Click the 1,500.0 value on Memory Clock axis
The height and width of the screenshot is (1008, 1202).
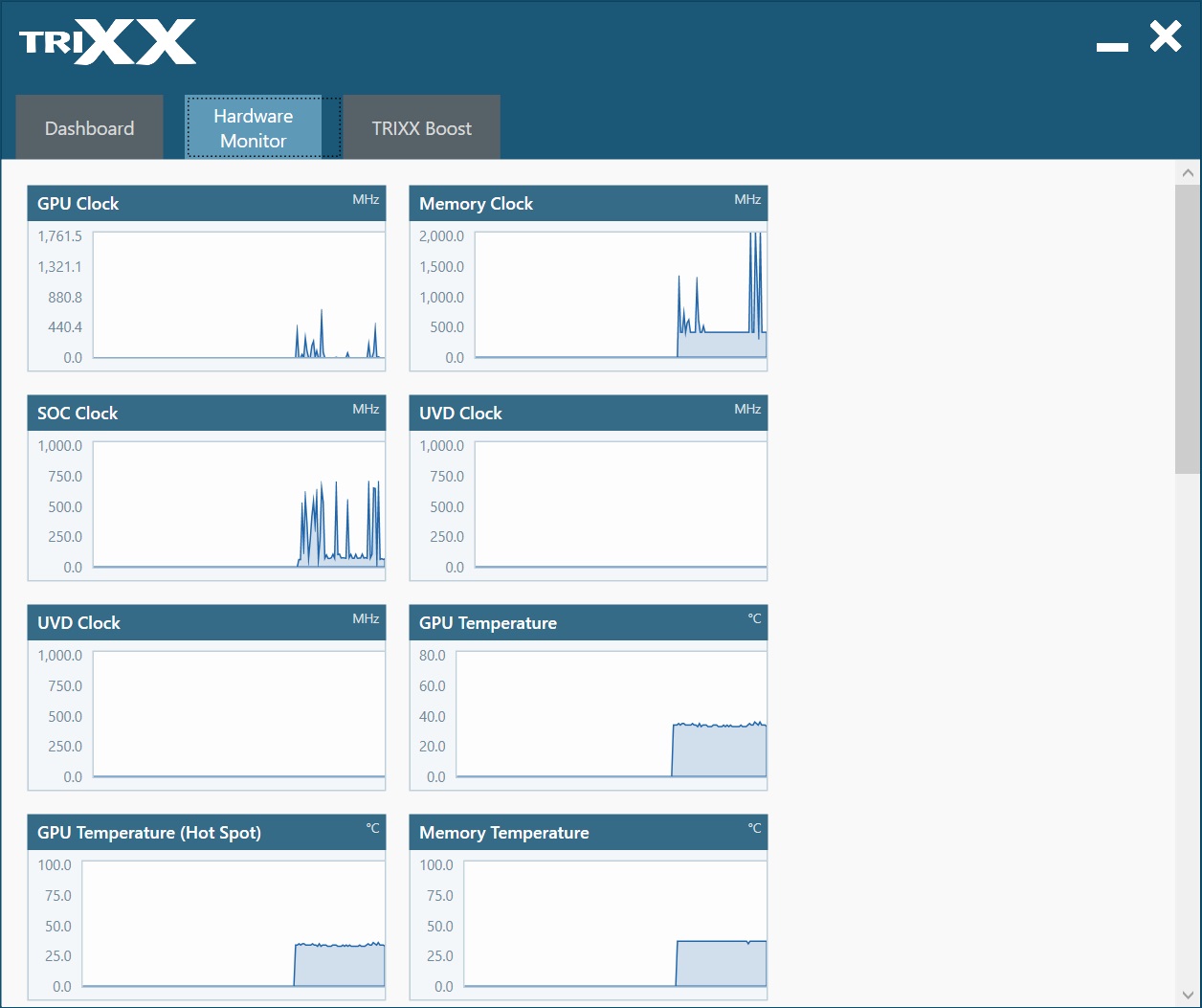(442, 267)
